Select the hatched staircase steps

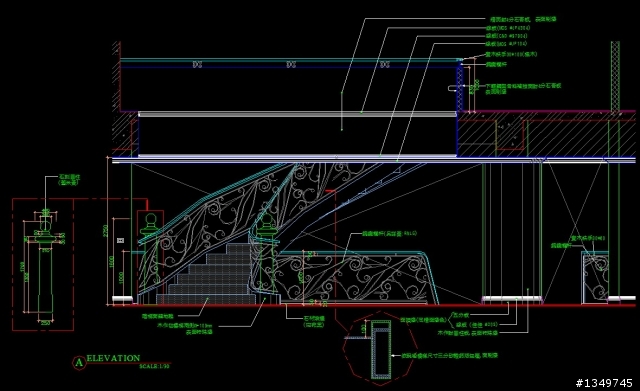(x=207, y=274)
